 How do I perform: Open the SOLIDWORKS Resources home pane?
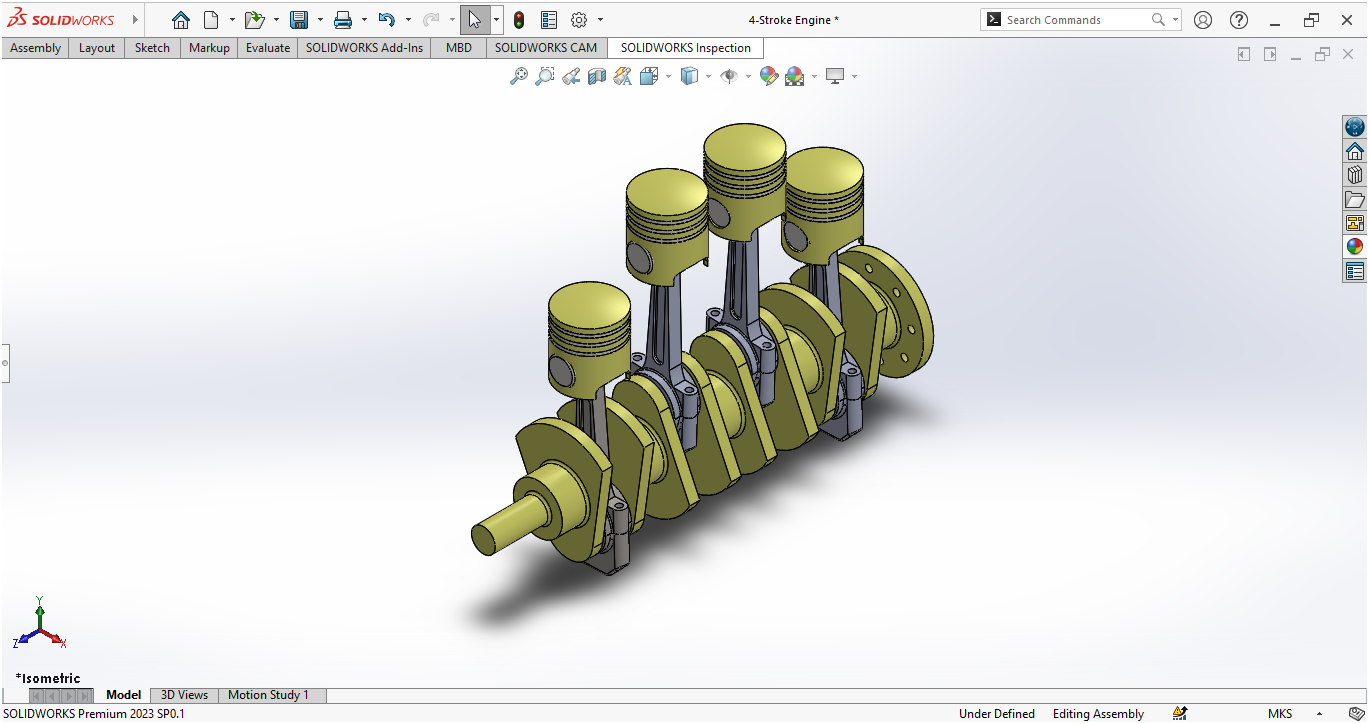[1355, 151]
